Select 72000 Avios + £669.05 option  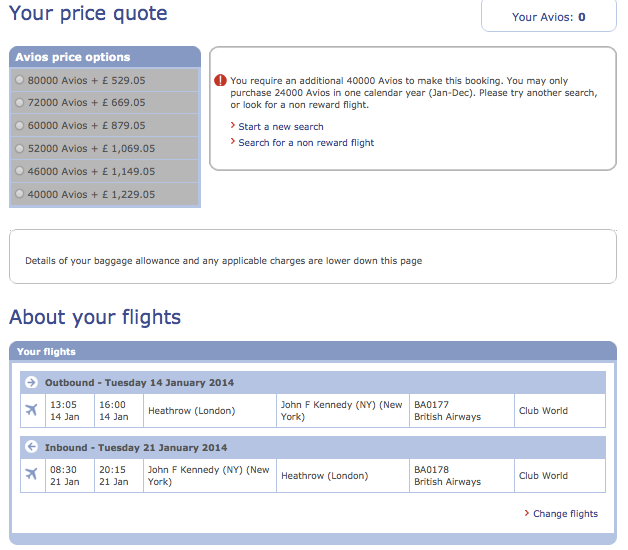pyautogui.click(x=20, y=103)
